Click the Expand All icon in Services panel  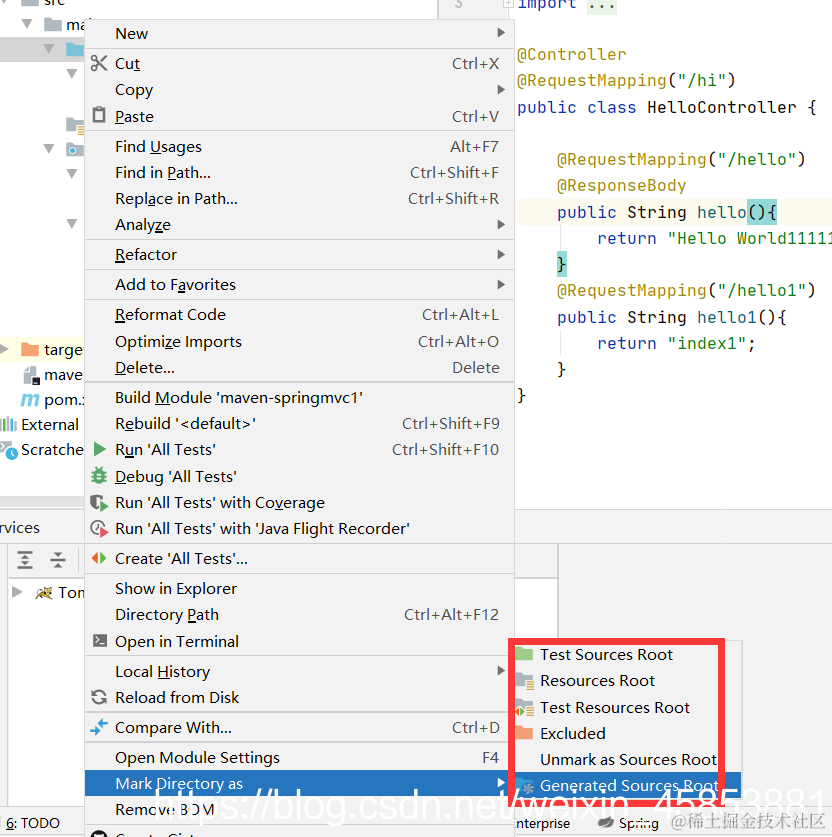pos(25,559)
